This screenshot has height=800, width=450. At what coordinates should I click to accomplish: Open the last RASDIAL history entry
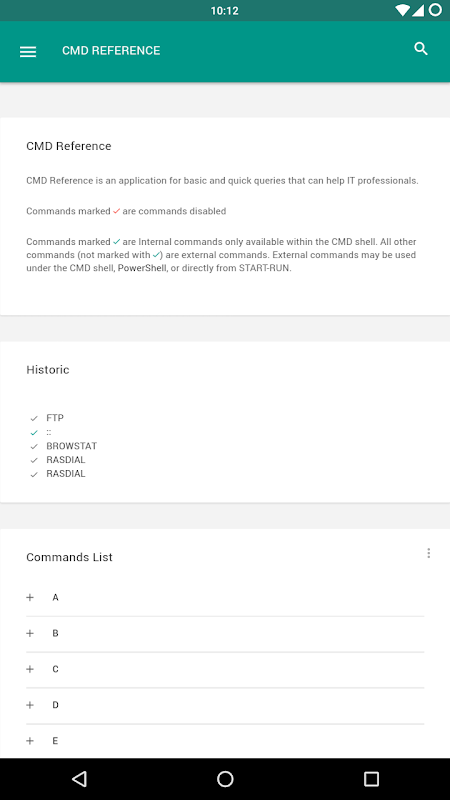tap(66, 473)
